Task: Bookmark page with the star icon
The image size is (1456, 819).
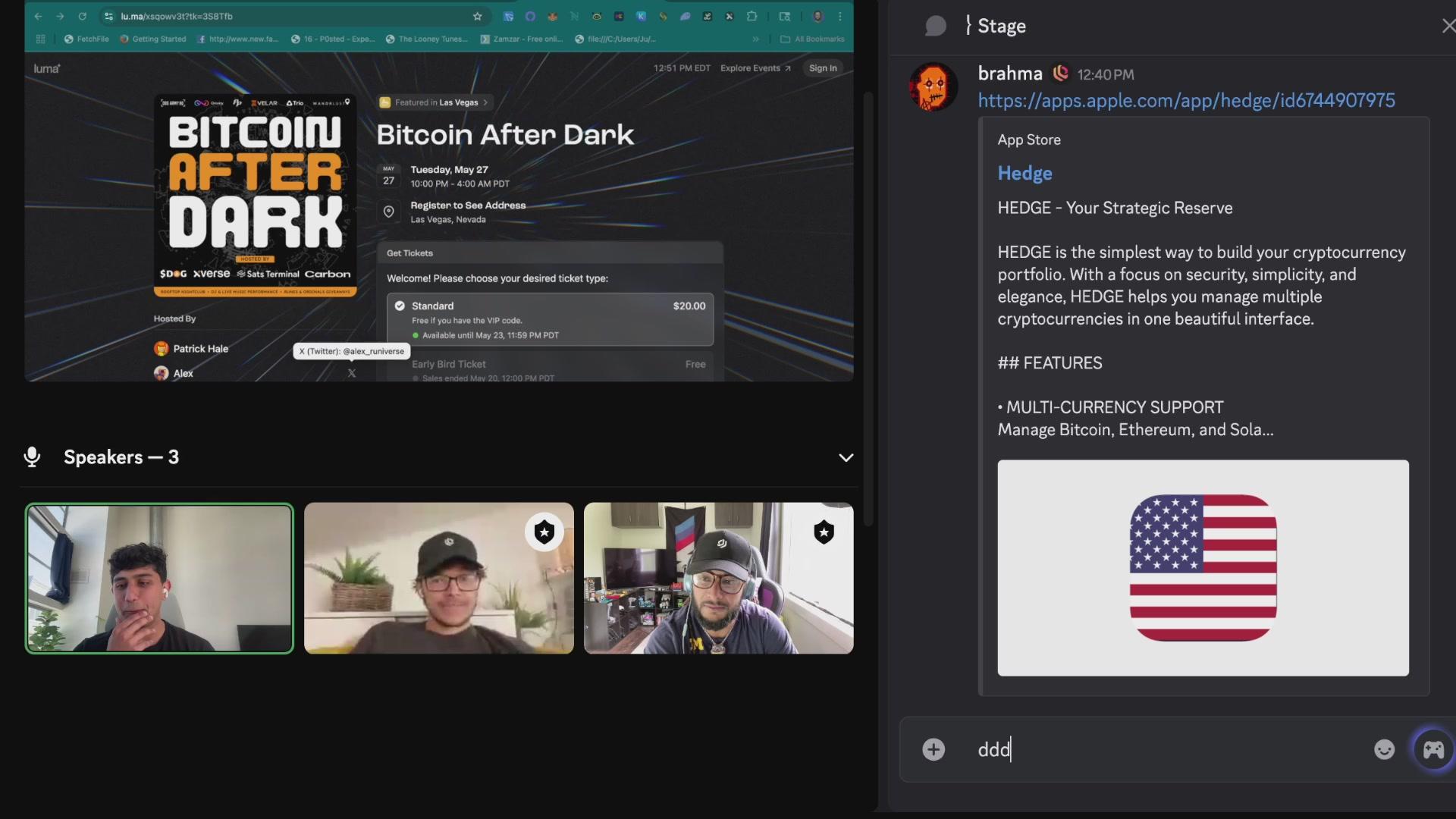Action: pyautogui.click(x=477, y=16)
